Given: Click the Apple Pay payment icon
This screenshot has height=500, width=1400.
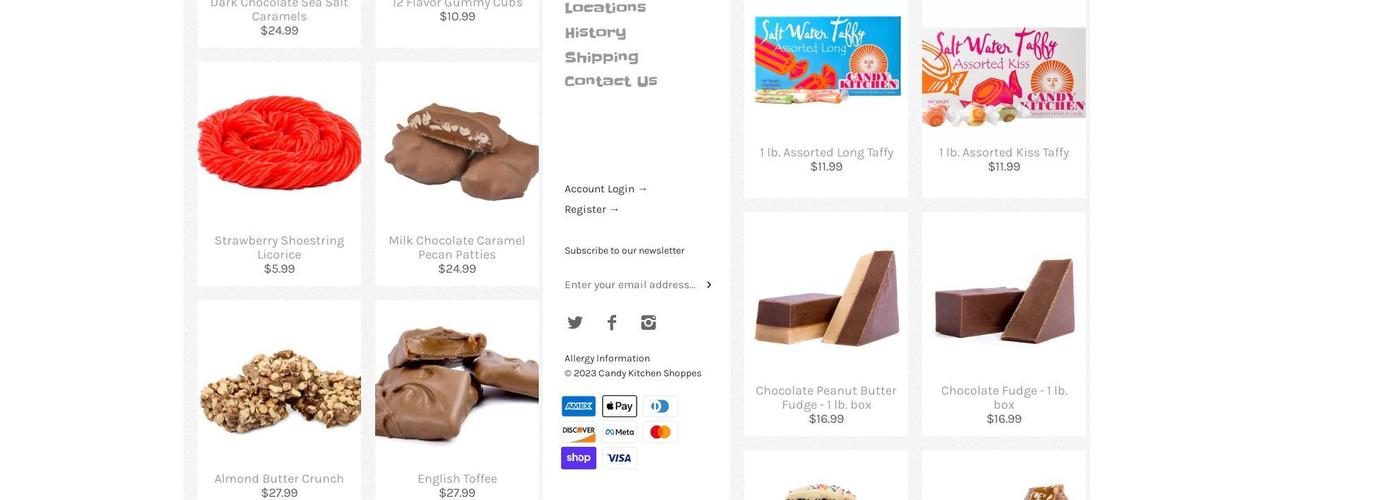Looking at the screenshot, I should point(619,406).
